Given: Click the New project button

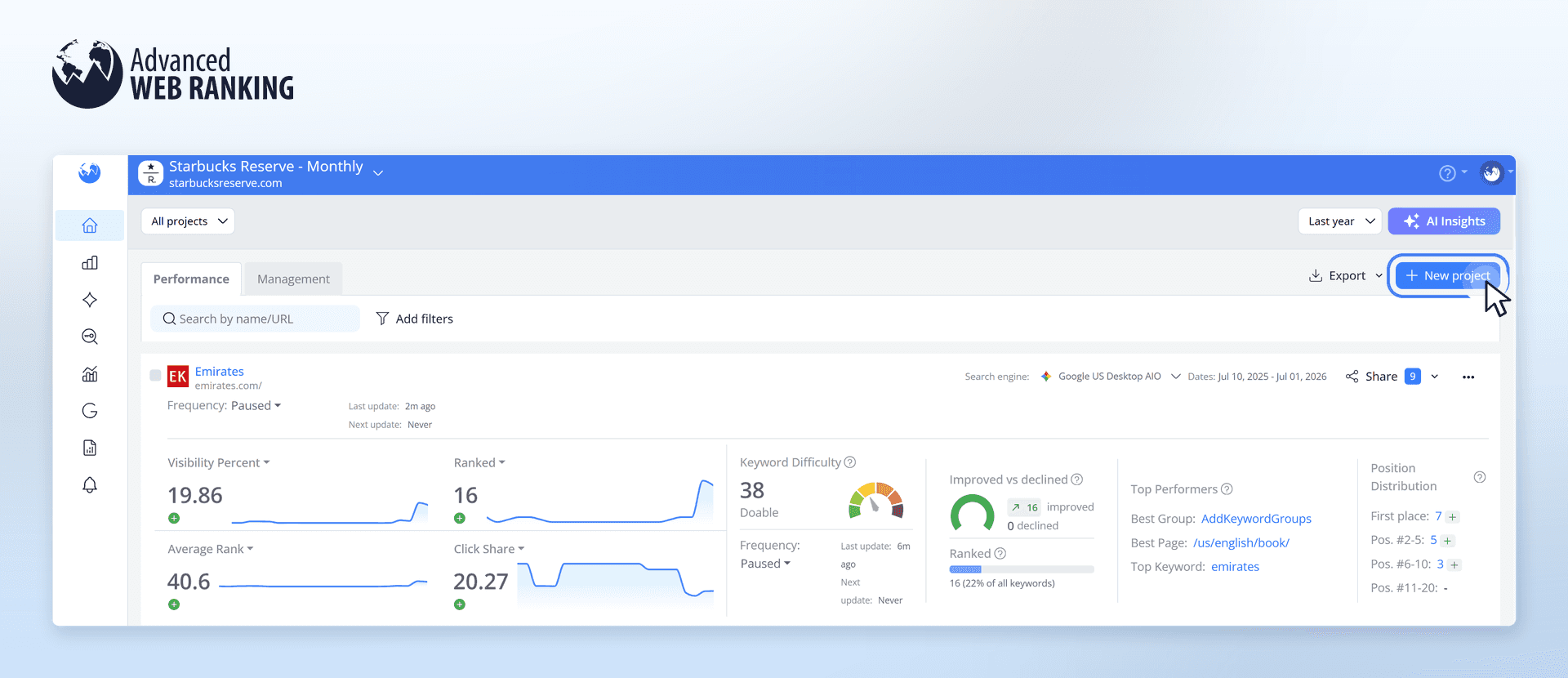Looking at the screenshot, I should pyautogui.click(x=1448, y=276).
